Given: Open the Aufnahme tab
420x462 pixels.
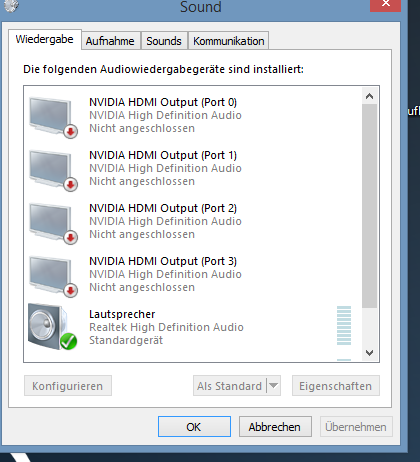Looking at the screenshot, I should [x=110, y=41].
